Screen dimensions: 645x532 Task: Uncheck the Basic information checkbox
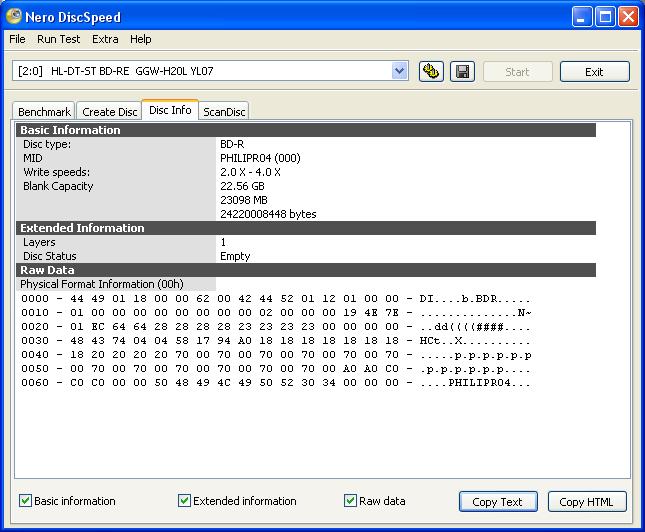tap(26, 501)
